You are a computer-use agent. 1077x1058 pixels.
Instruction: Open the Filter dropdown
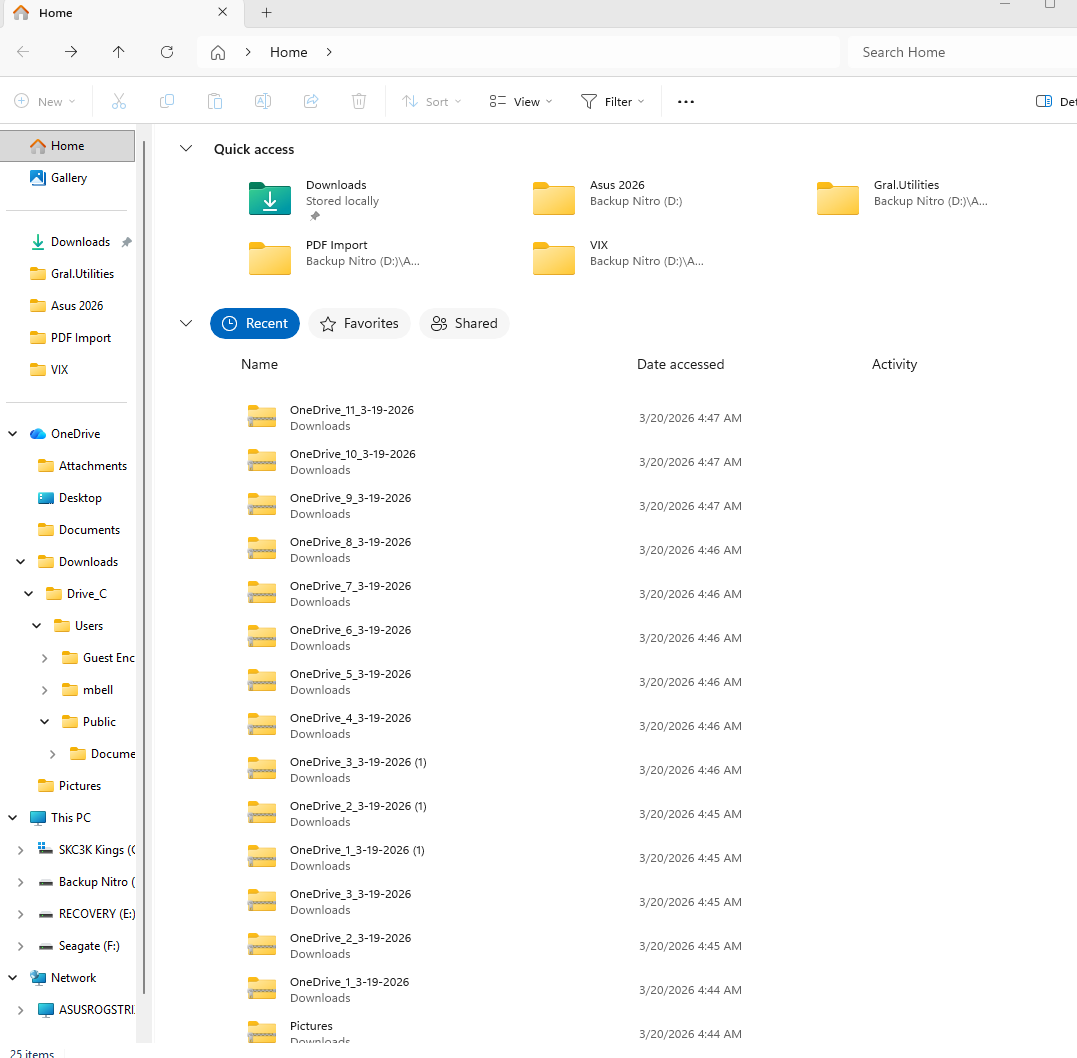pyautogui.click(x=613, y=102)
